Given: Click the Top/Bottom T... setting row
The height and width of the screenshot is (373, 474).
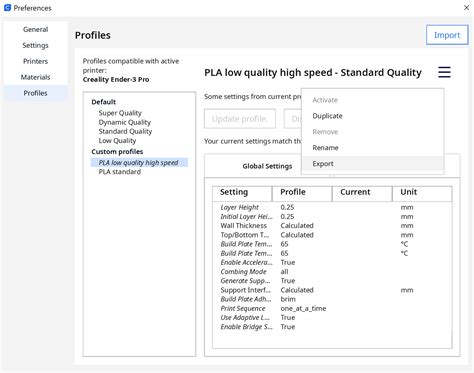Looking at the screenshot, I should point(332,235).
